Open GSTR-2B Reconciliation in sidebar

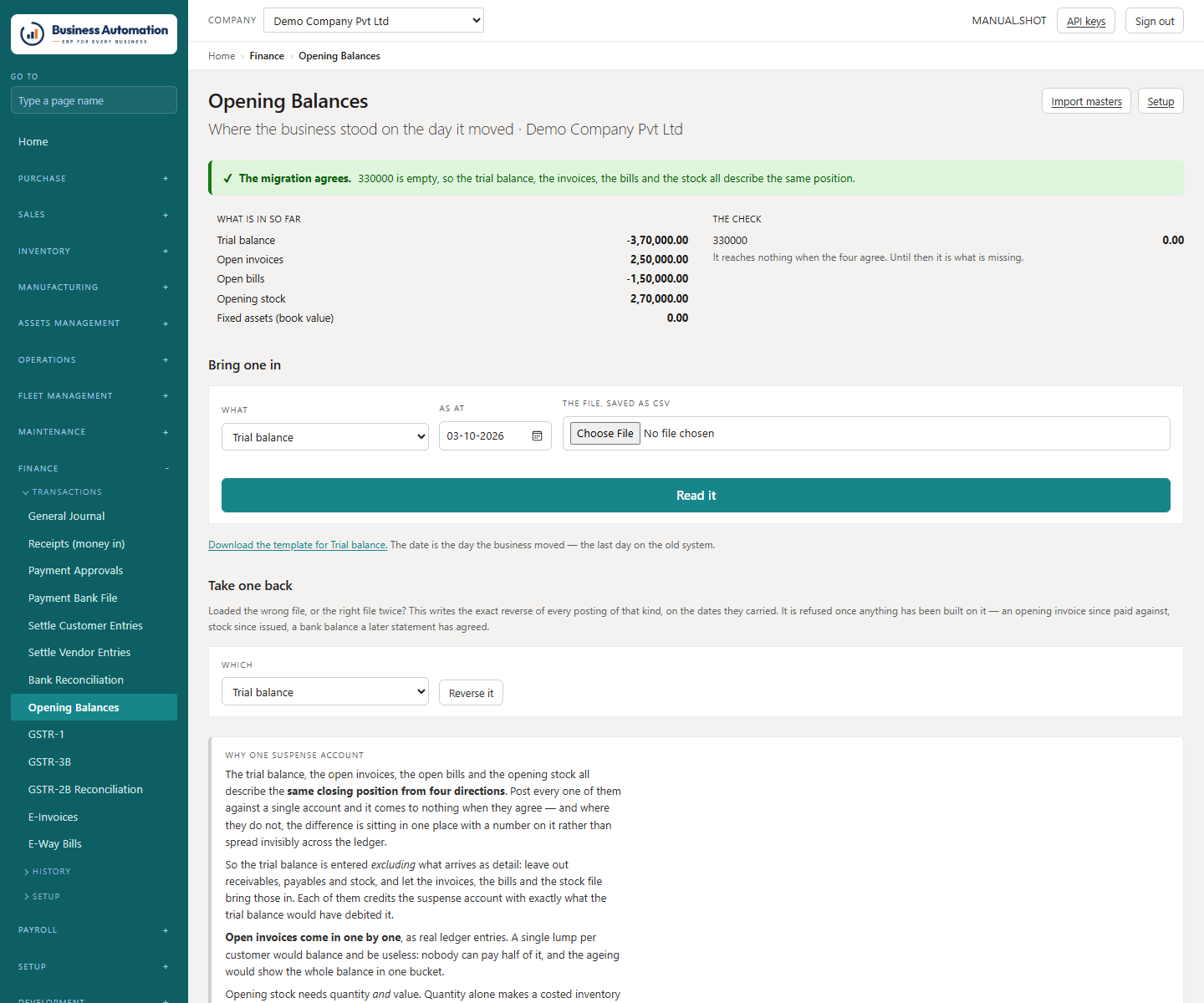click(x=94, y=790)
